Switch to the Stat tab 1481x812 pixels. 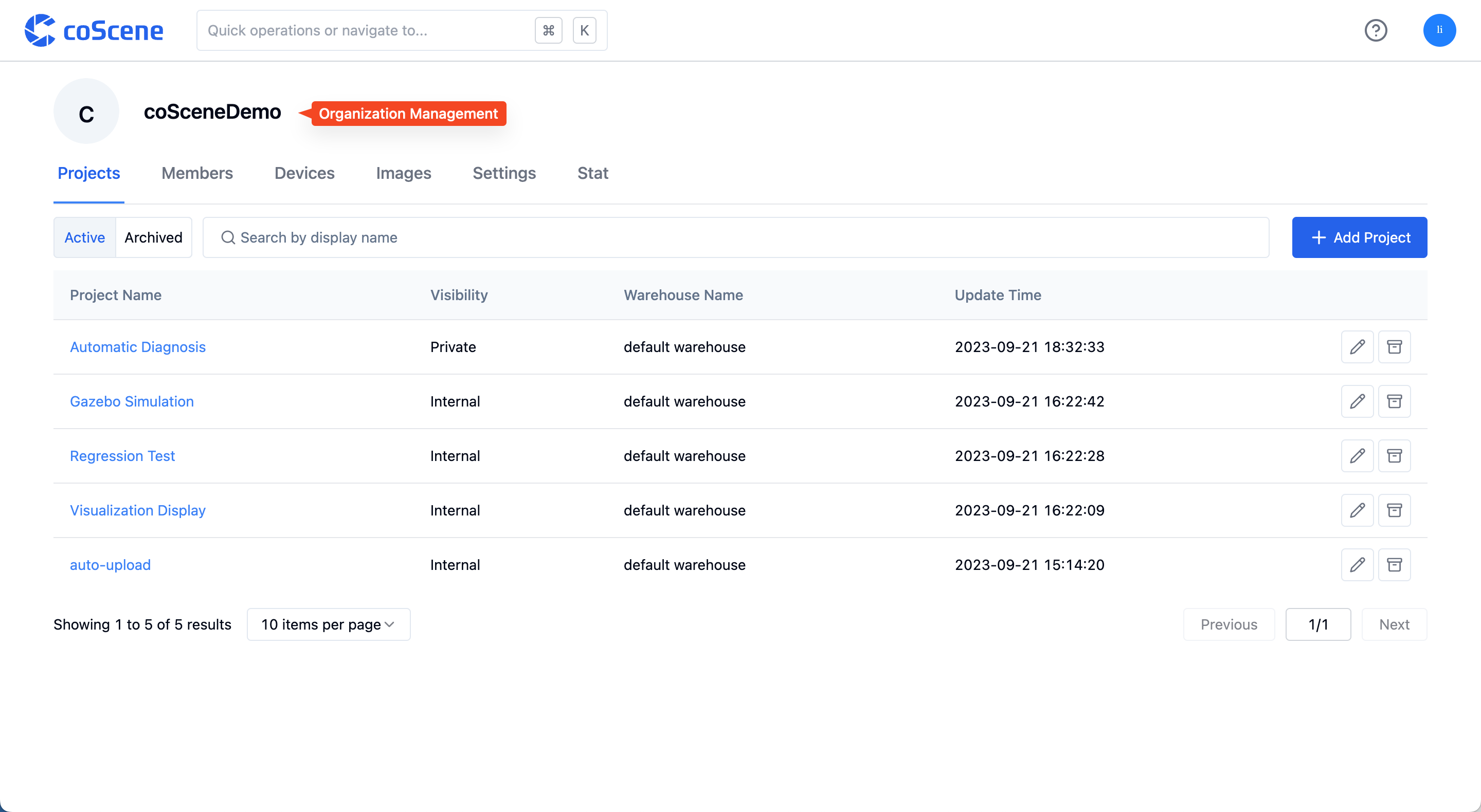[592, 173]
